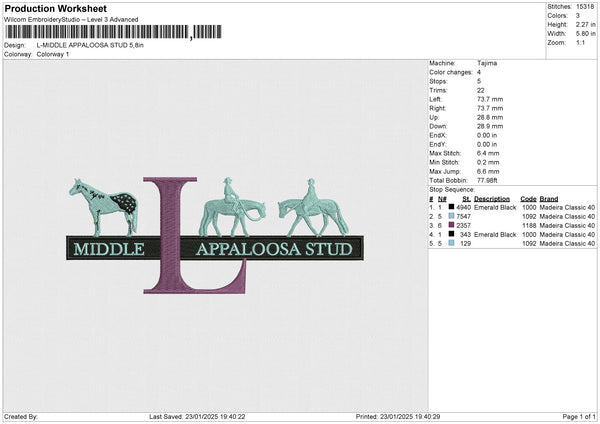Screen dimensions: 600x424
Task: Click the Colors value 3
Action: [578, 16]
